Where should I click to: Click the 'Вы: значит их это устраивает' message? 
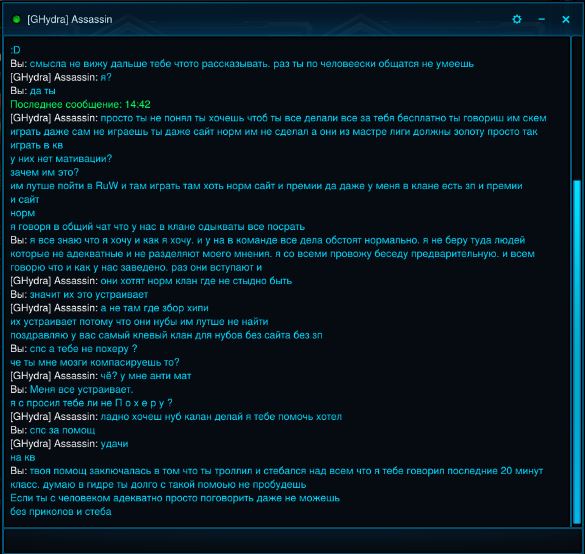pos(79,294)
